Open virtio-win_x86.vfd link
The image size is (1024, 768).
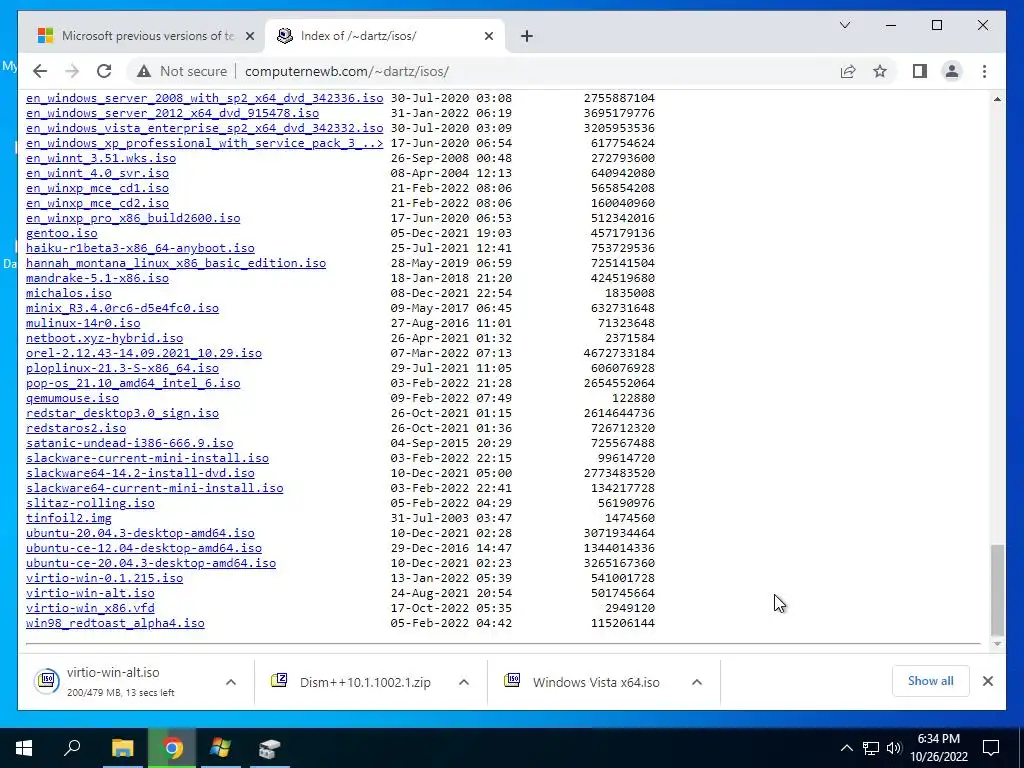(x=90, y=609)
